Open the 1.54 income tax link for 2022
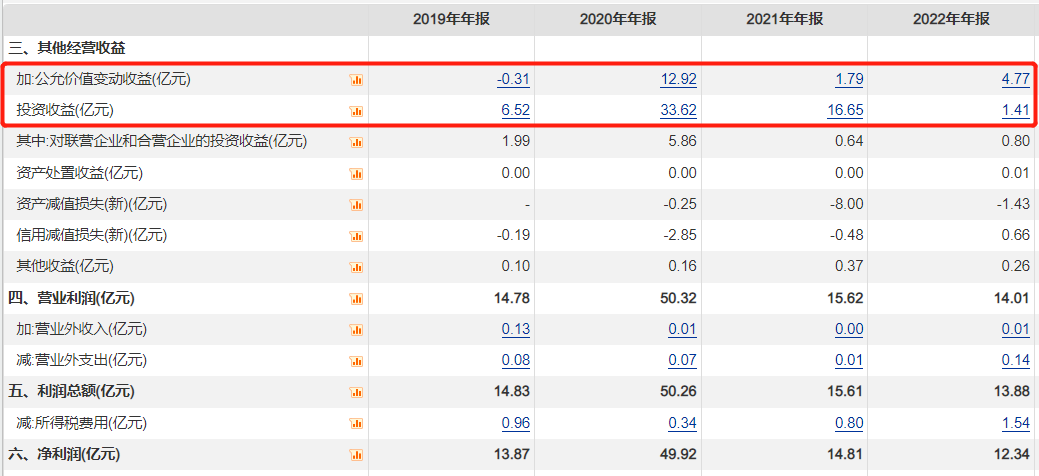1039x476 pixels. [1016, 423]
